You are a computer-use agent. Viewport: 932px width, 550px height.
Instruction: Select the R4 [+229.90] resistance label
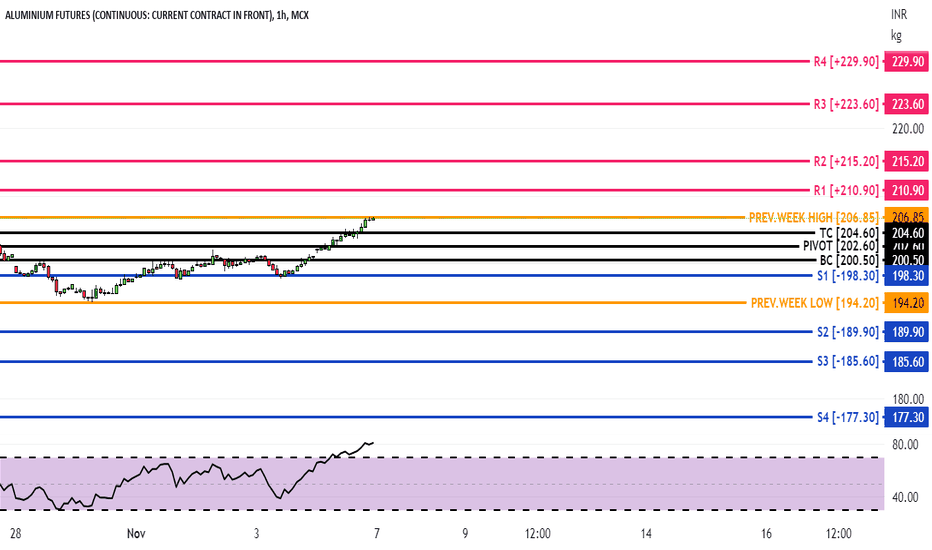click(x=846, y=61)
